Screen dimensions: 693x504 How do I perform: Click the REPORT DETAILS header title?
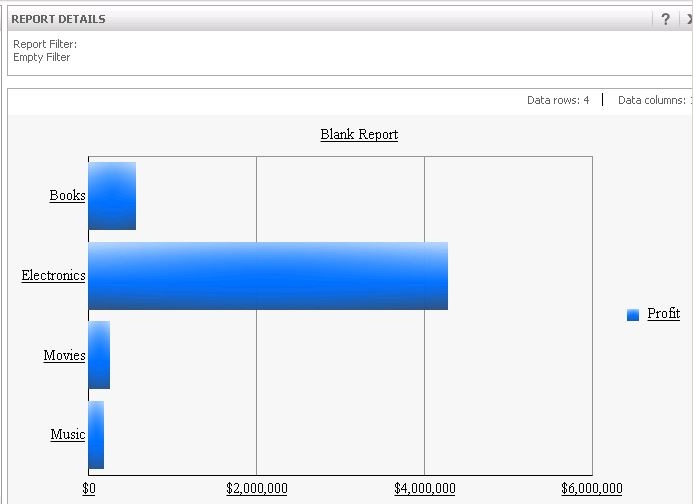pos(58,19)
